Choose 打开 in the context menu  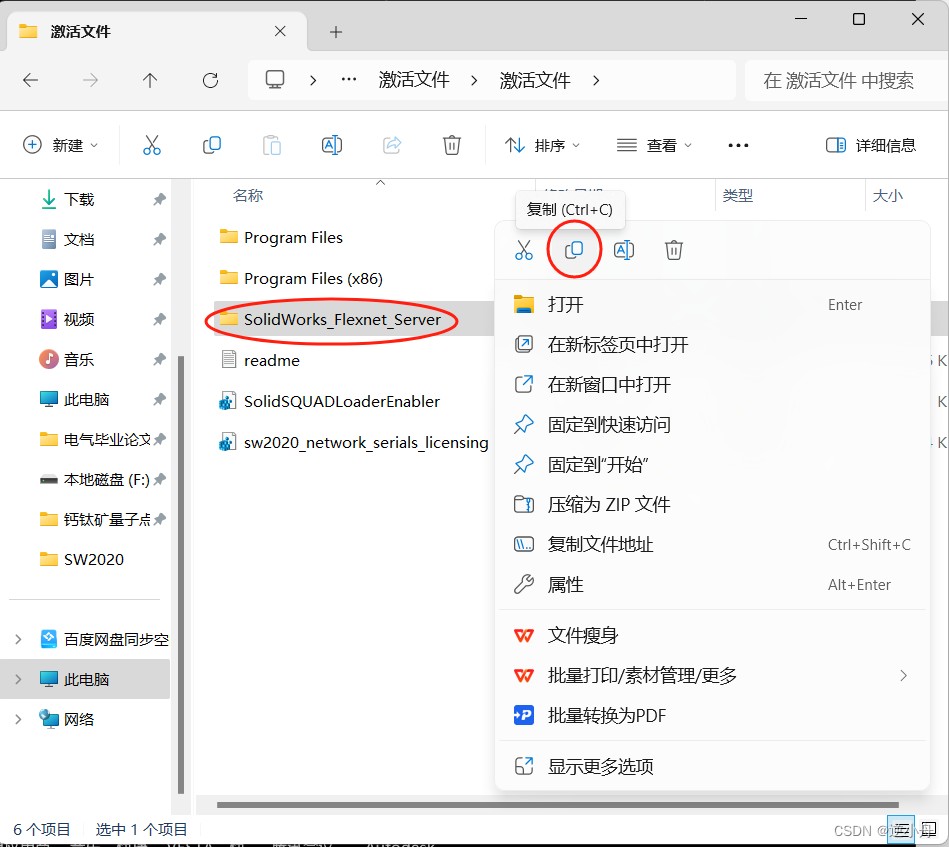point(713,305)
